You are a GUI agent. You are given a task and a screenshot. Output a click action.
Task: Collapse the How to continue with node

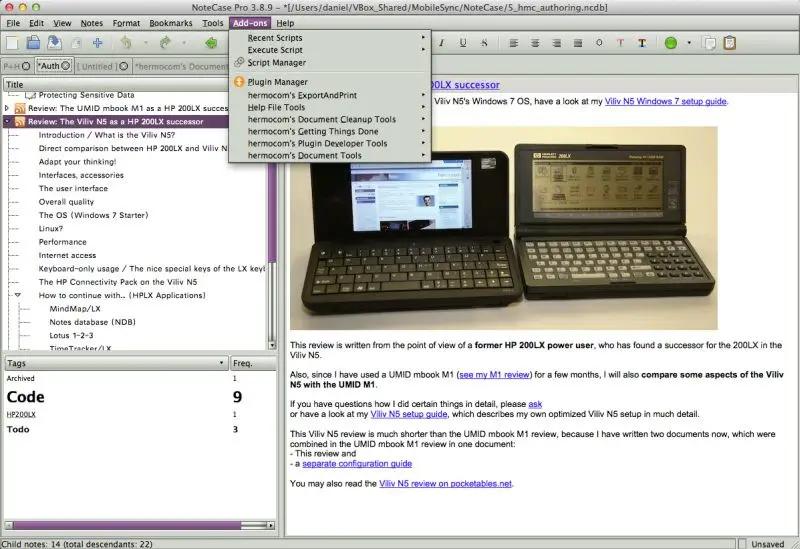[18, 295]
